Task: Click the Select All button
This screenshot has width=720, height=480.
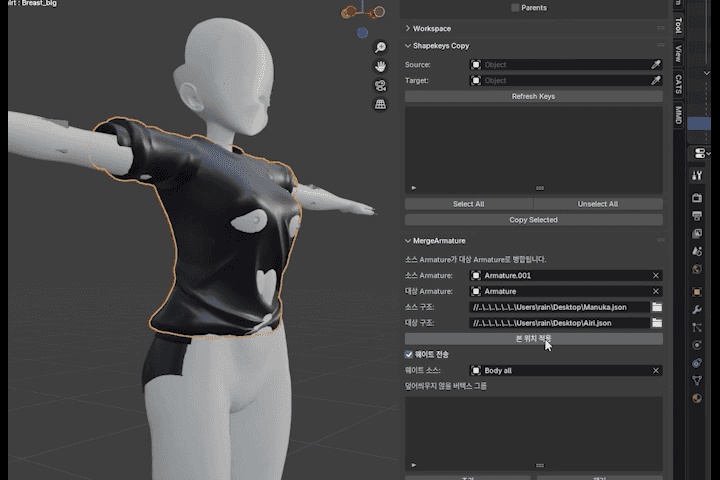Action: click(469, 204)
